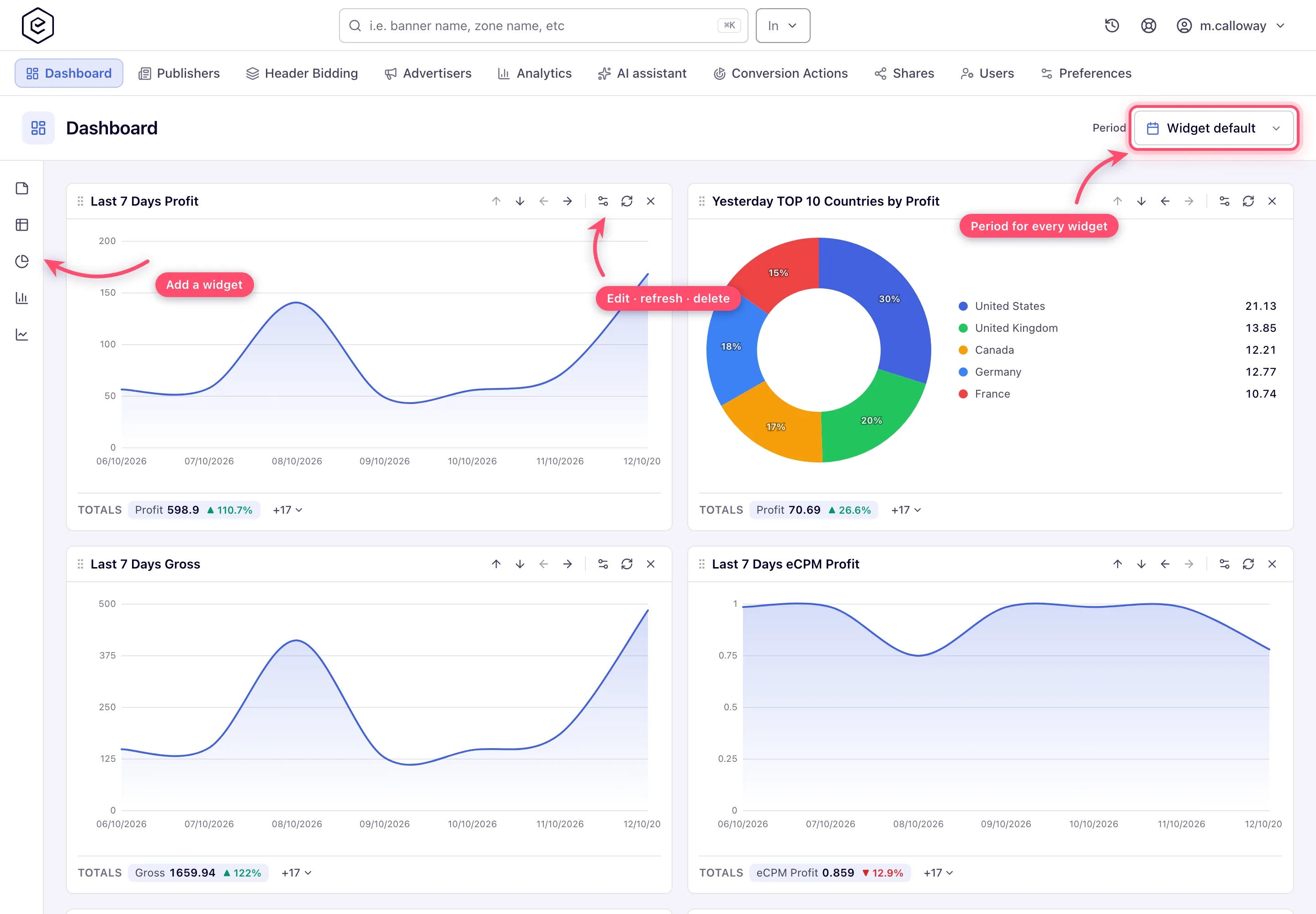Open Header Bidding tab
The width and height of the screenshot is (1316, 914).
[x=302, y=73]
